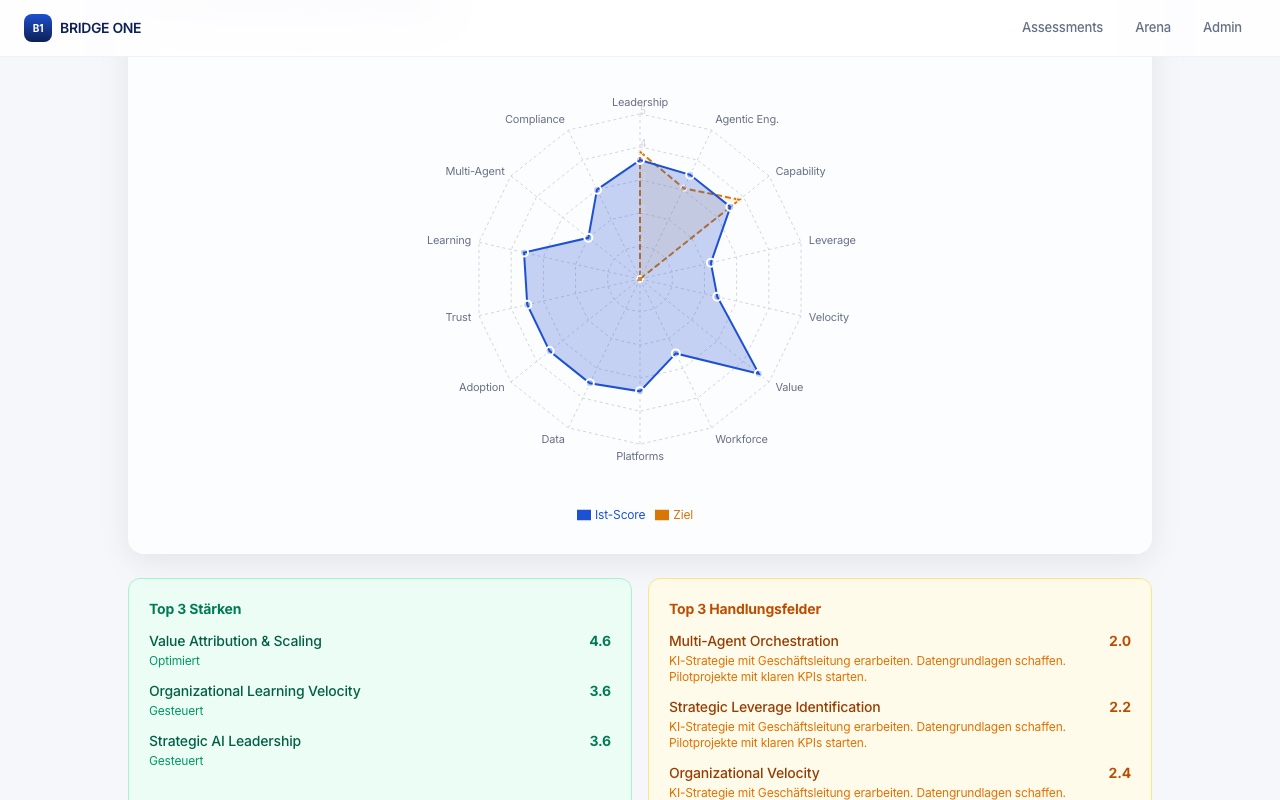Image resolution: width=1280 pixels, height=800 pixels.
Task: Select Organizational Learning Velocity row
Action: coord(380,700)
